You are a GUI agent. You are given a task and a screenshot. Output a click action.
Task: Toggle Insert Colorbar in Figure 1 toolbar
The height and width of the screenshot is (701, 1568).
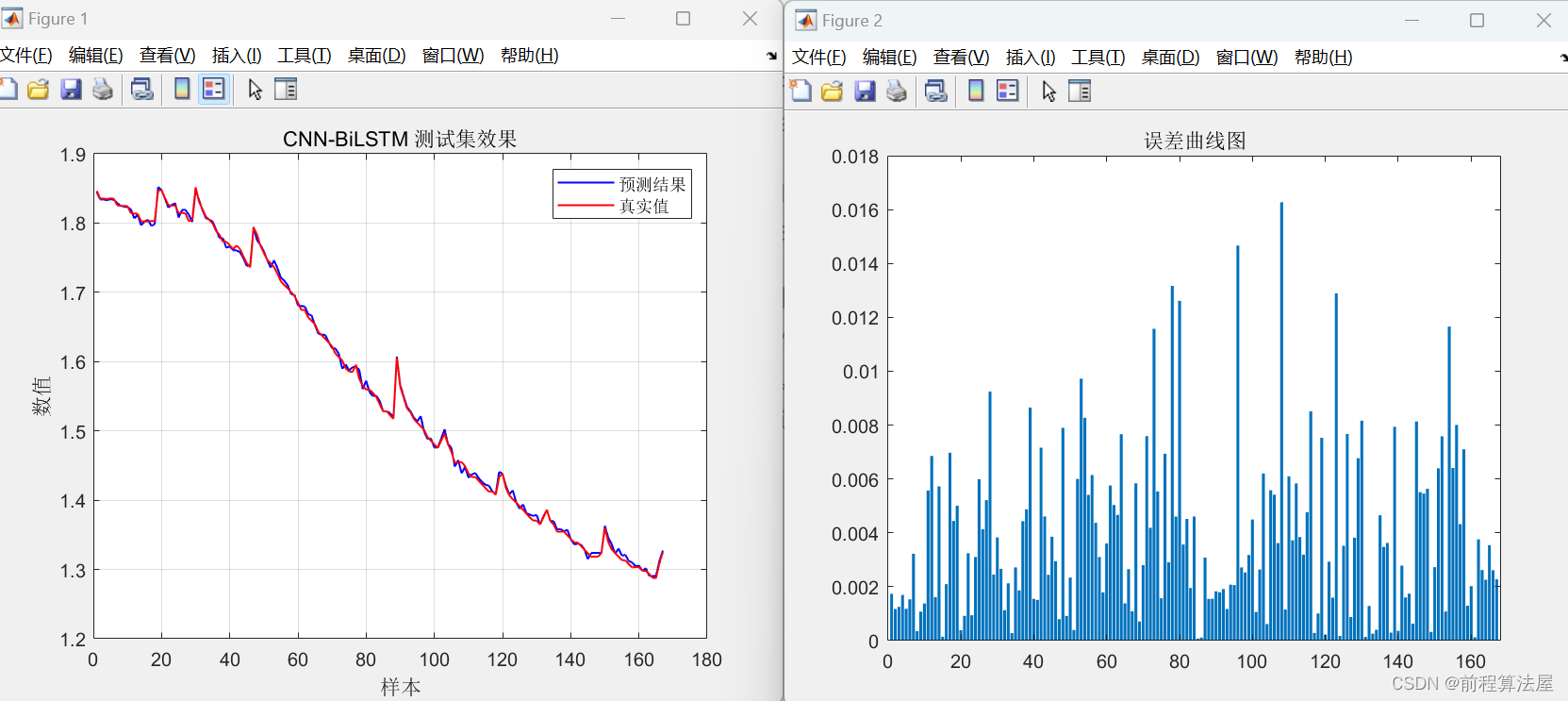182,90
